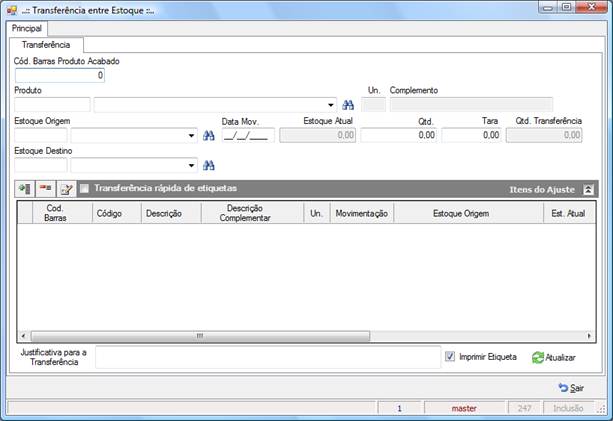The width and height of the screenshot is (613, 421).
Task: Click the Estoque Origem code field
Action: [41, 135]
